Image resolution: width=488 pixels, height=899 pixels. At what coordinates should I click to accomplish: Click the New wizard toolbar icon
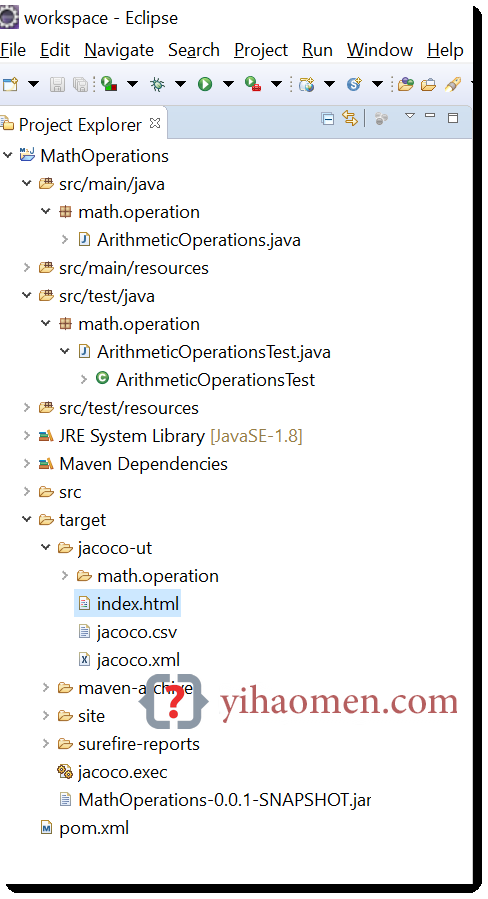tap(10, 85)
